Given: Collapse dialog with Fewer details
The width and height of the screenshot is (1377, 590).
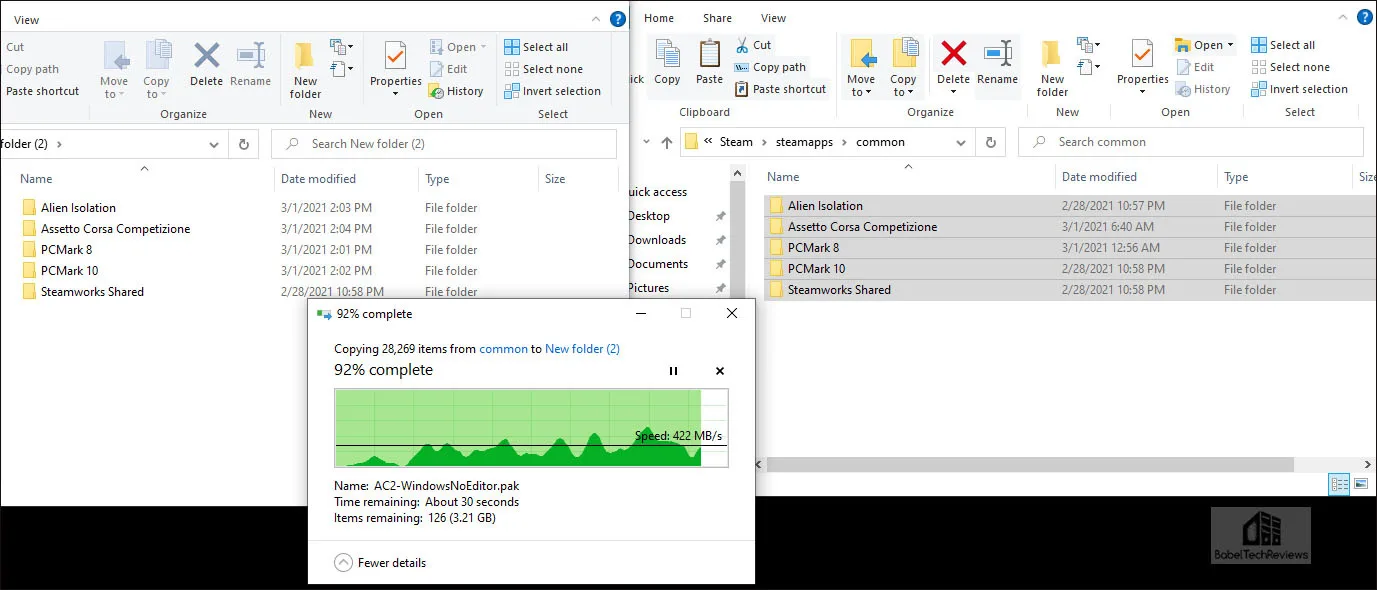Looking at the screenshot, I should (x=379, y=563).
